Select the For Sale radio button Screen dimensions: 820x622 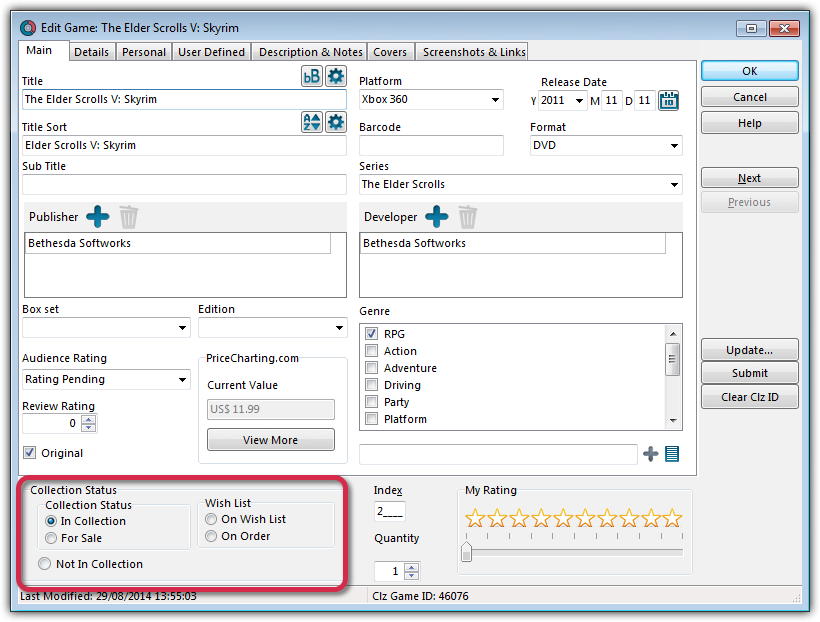click(51, 538)
